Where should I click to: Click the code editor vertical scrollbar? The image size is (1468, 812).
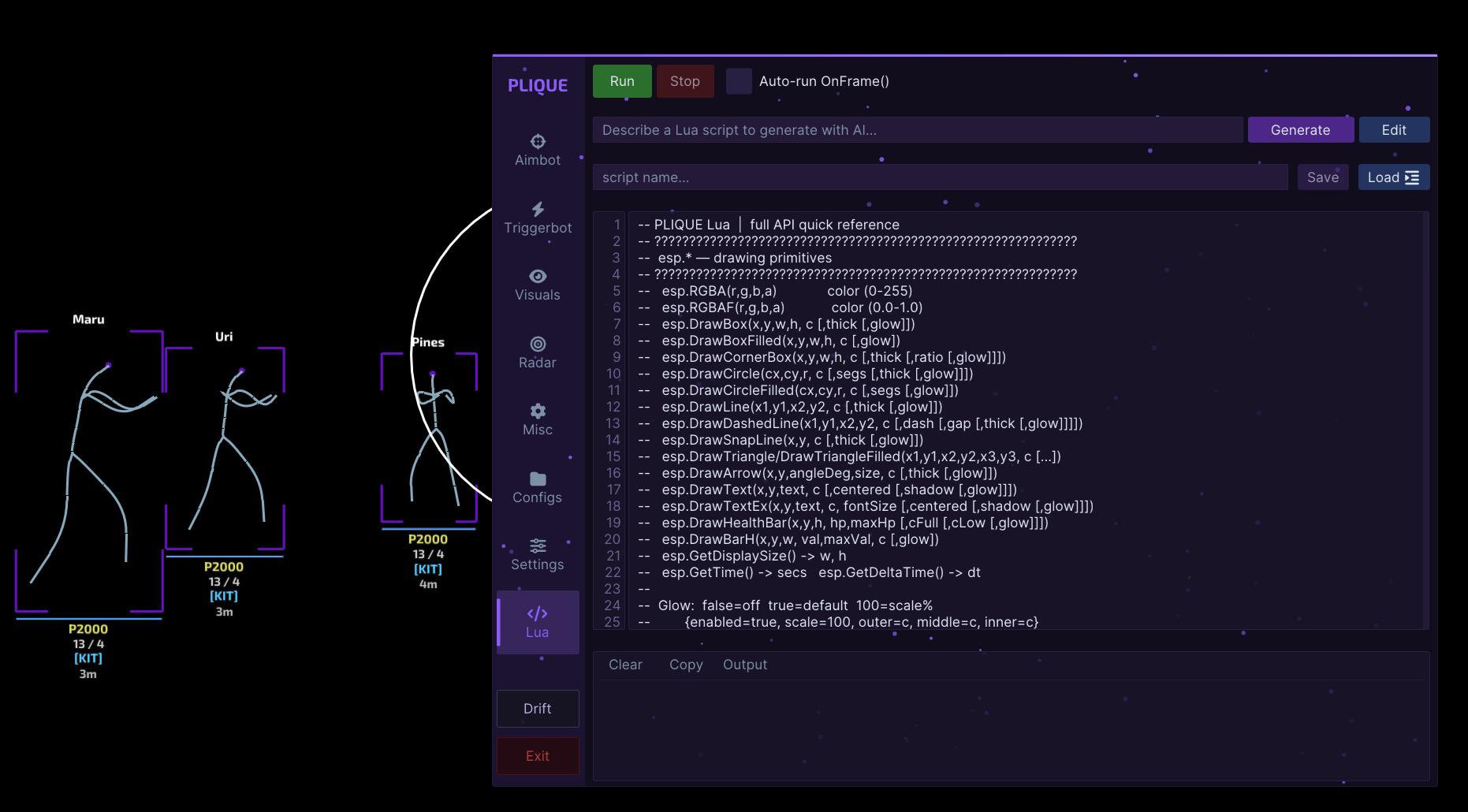point(1425,420)
